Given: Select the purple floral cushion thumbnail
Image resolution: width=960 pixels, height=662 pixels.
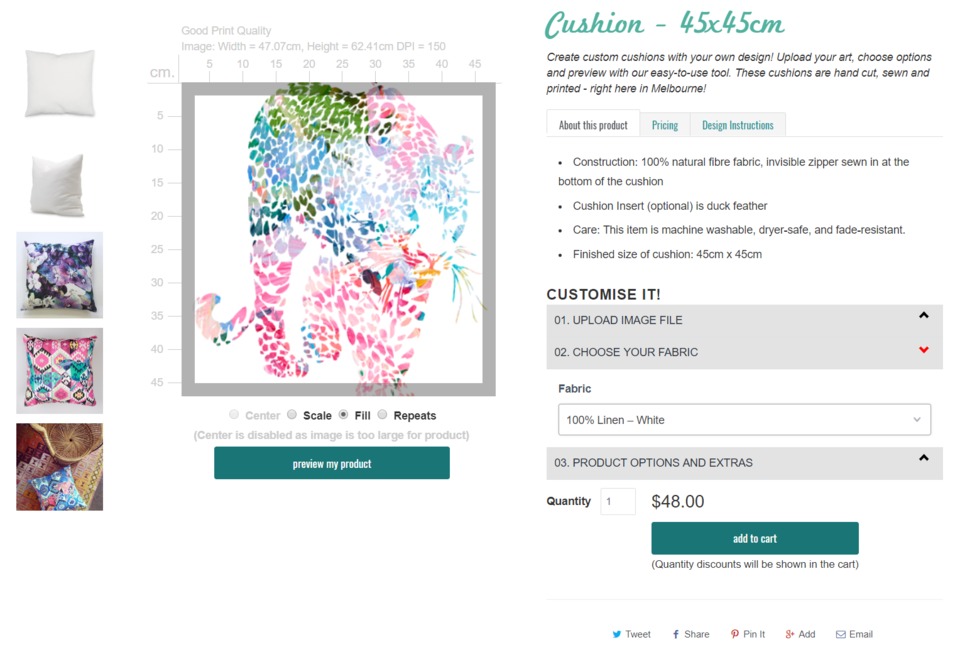Looking at the screenshot, I should tap(59, 275).
